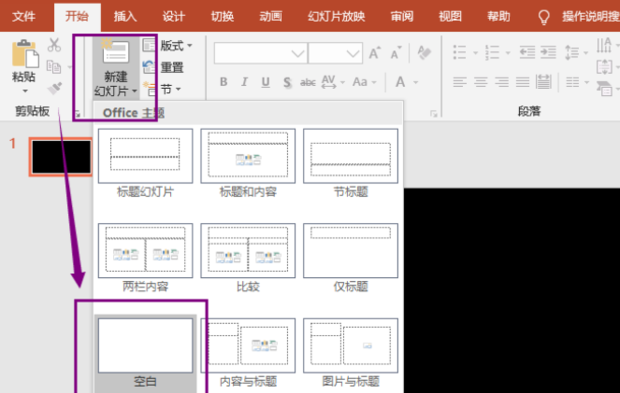
Task: Click the Format Painter brush icon
Action: pyautogui.click(x=55, y=88)
